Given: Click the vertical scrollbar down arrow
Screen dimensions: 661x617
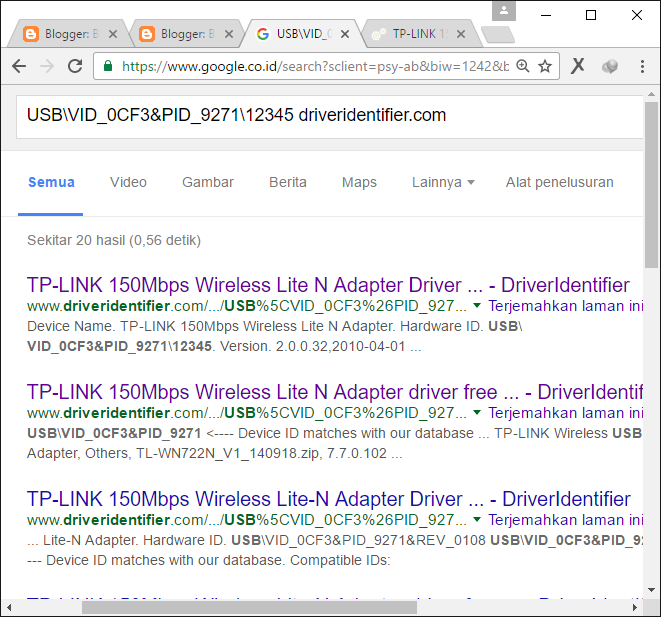Looking at the screenshot, I should (651, 590).
